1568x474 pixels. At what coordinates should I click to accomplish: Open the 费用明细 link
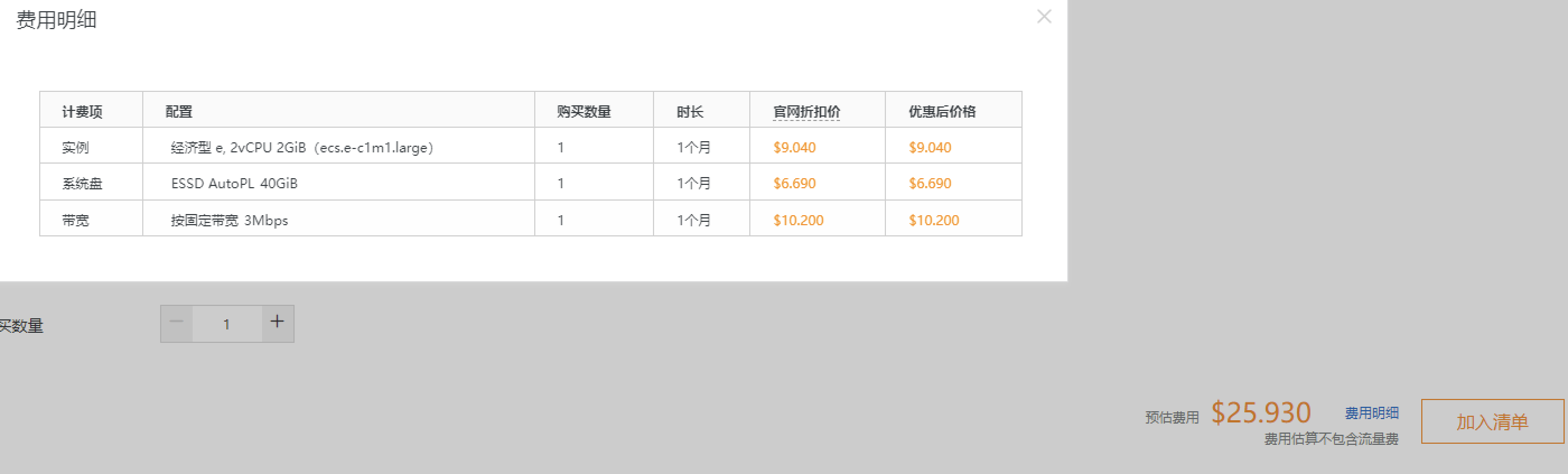pyautogui.click(x=1371, y=413)
